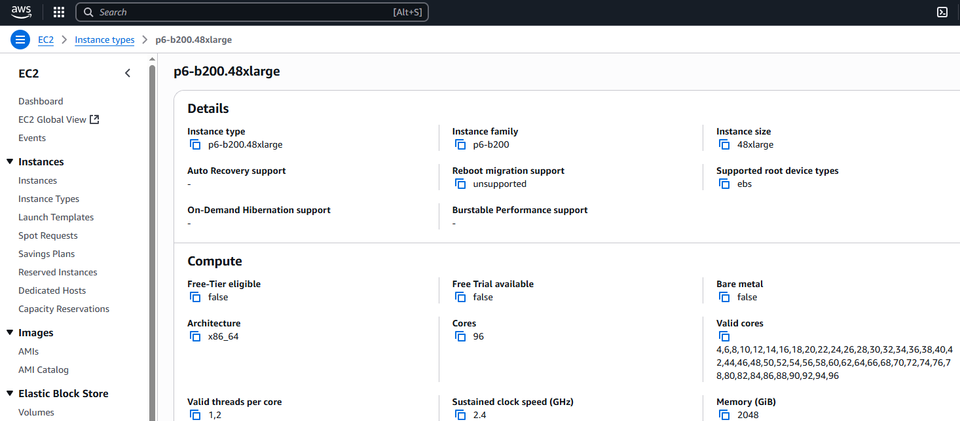This screenshot has width=960, height=421.
Task: Copy the Valid threads per core value
Action: tap(195, 415)
